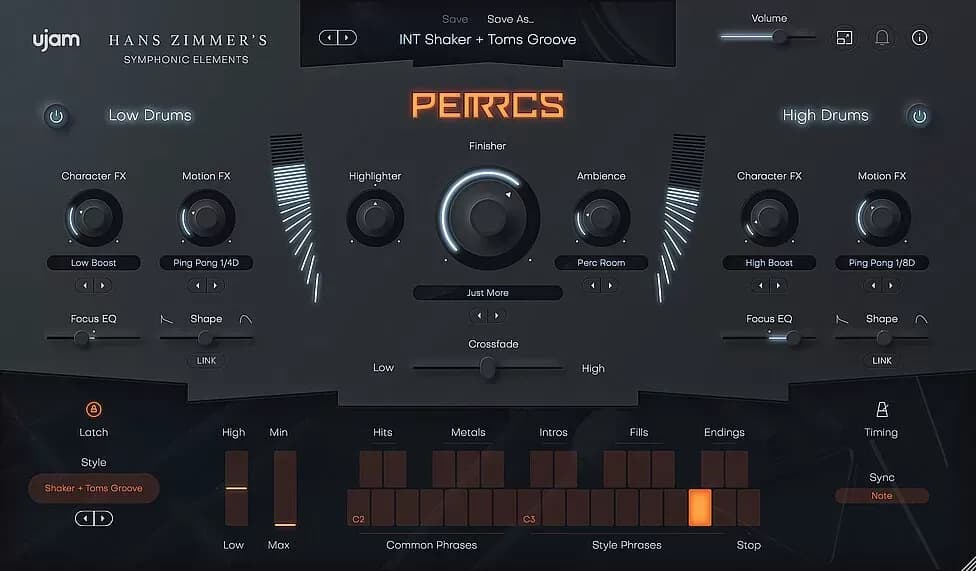Open Shaker + Toms Groove style selector
This screenshot has height=571, width=976.
click(93, 488)
